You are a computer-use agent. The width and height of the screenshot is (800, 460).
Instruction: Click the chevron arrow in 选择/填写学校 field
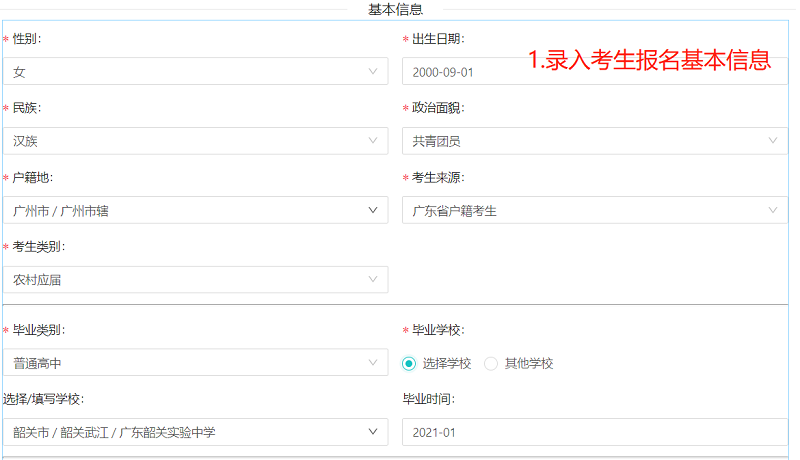click(x=373, y=431)
